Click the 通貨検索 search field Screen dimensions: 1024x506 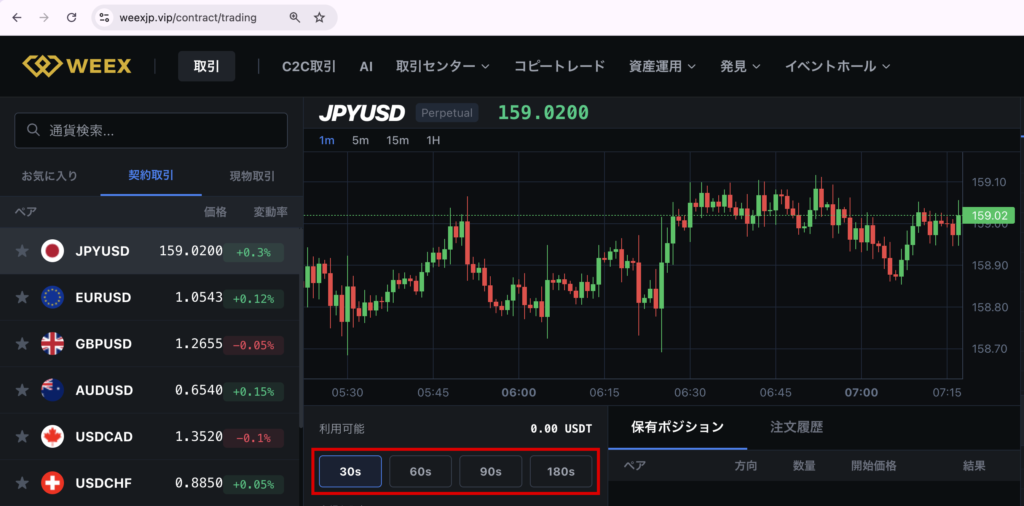pyautogui.click(x=151, y=131)
